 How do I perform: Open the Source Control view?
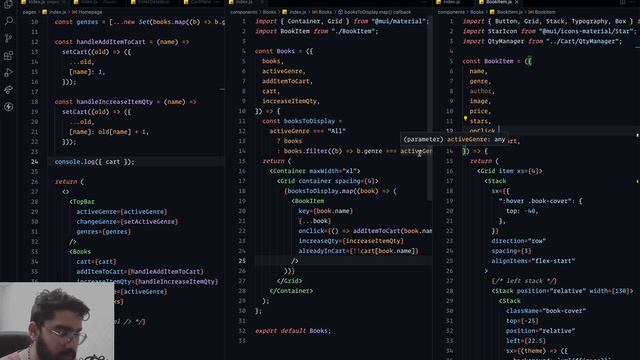point(8,38)
